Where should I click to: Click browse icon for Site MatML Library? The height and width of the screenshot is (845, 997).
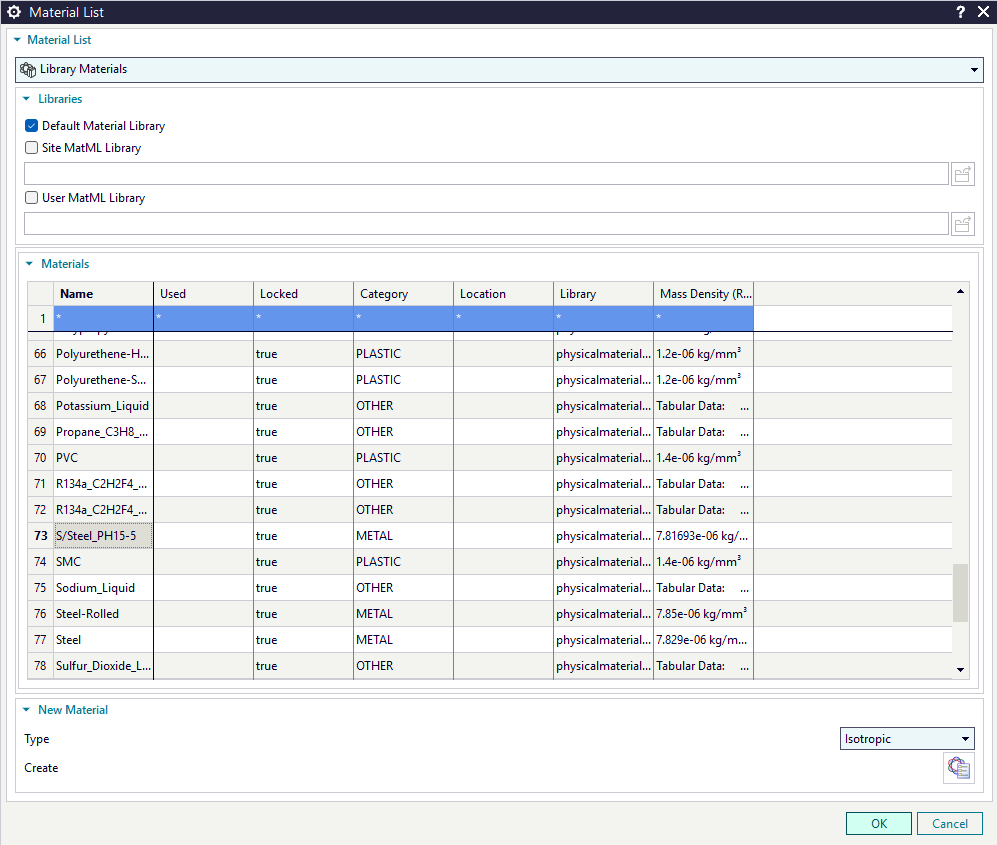pos(962,174)
